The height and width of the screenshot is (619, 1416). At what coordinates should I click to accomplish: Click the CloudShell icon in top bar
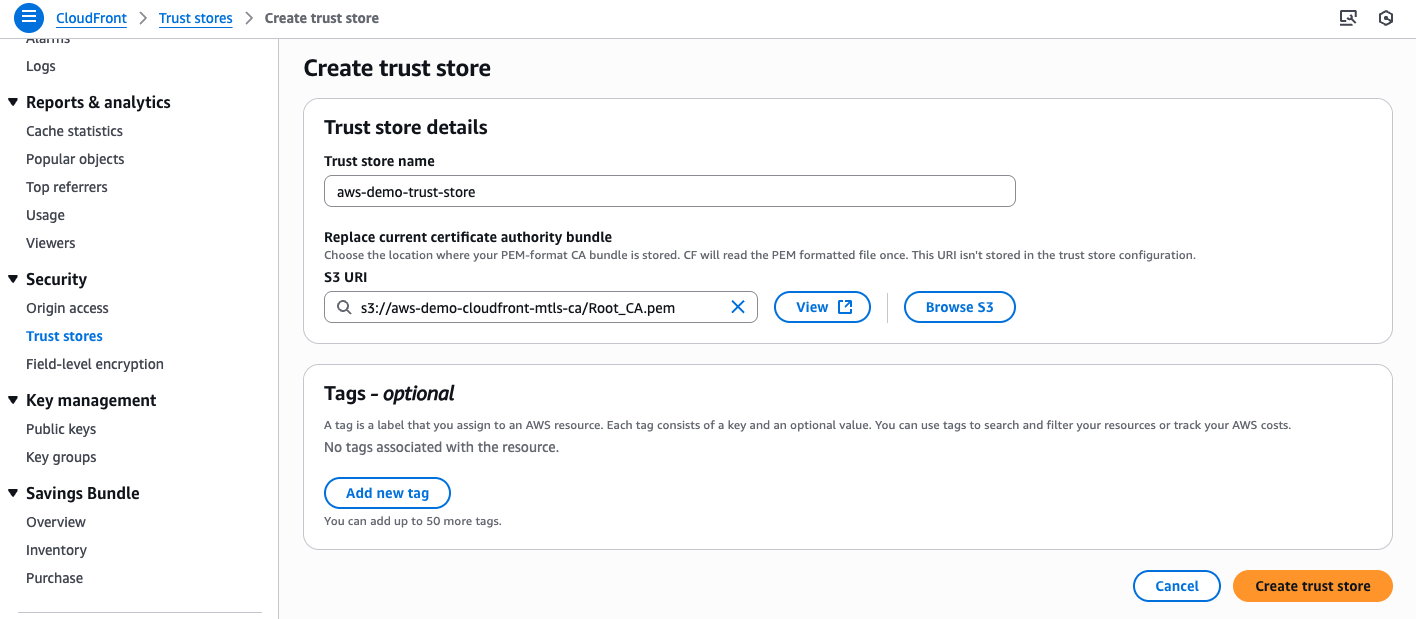click(x=1348, y=18)
